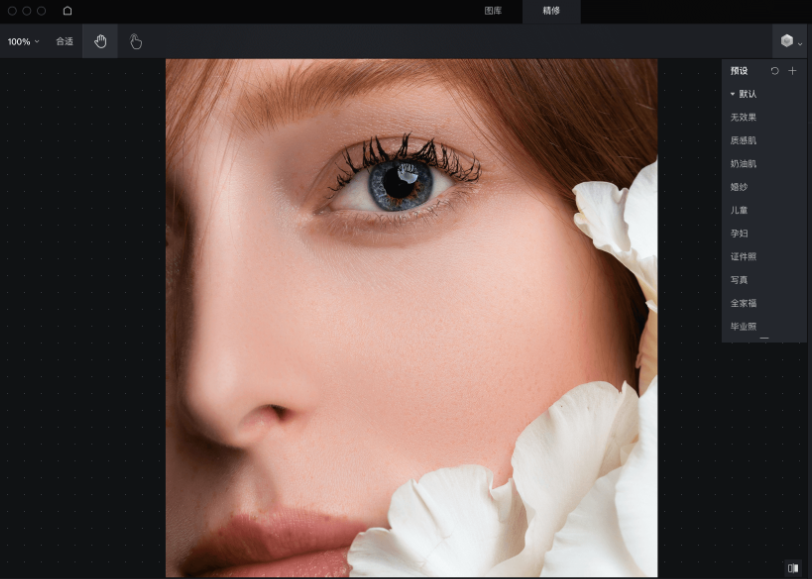This screenshot has width=812, height=579.
Task: Apply the 无效果 preset
Action: click(x=743, y=117)
